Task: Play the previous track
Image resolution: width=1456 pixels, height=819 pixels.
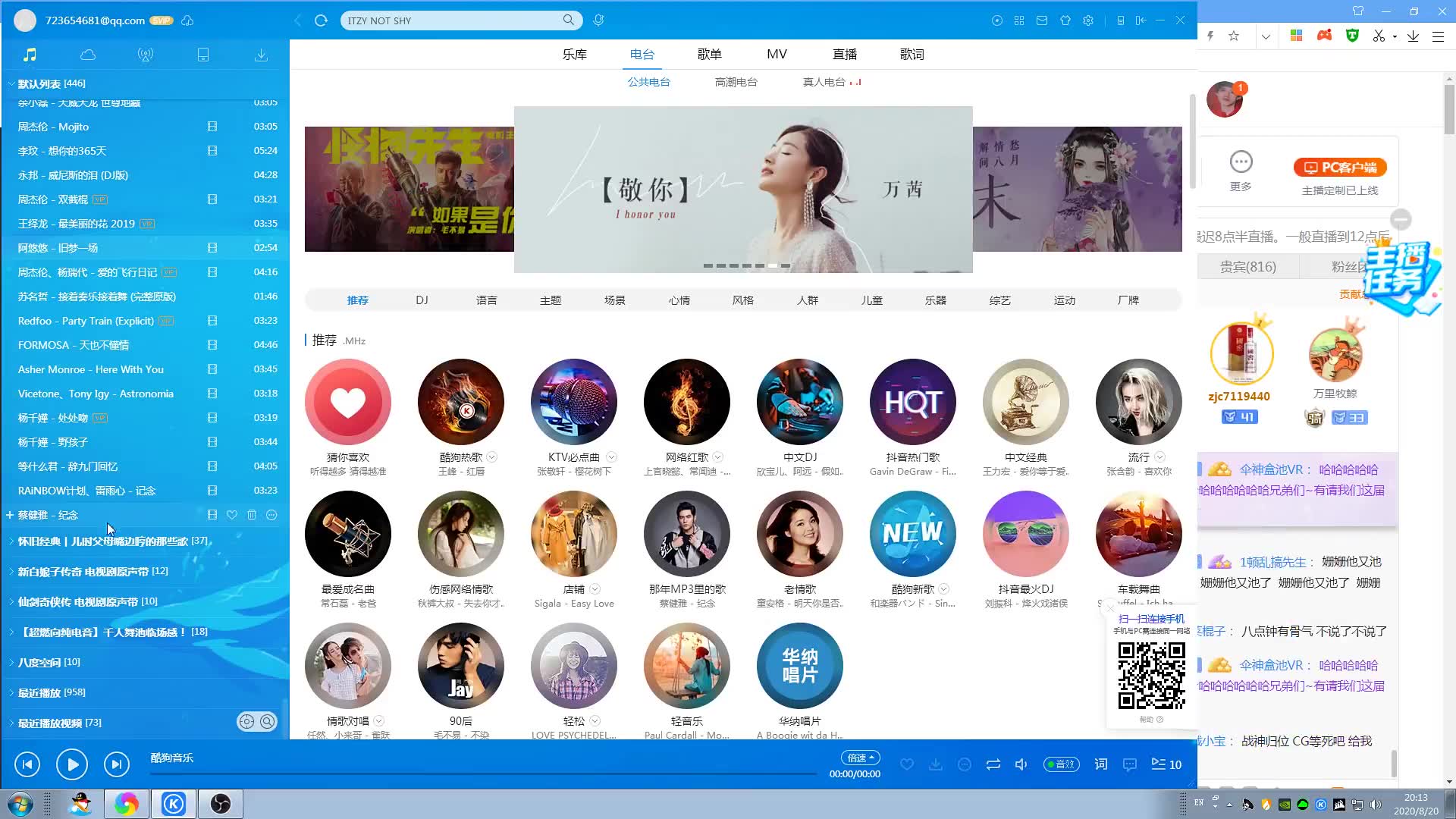Action: pyautogui.click(x=27, y=764)
